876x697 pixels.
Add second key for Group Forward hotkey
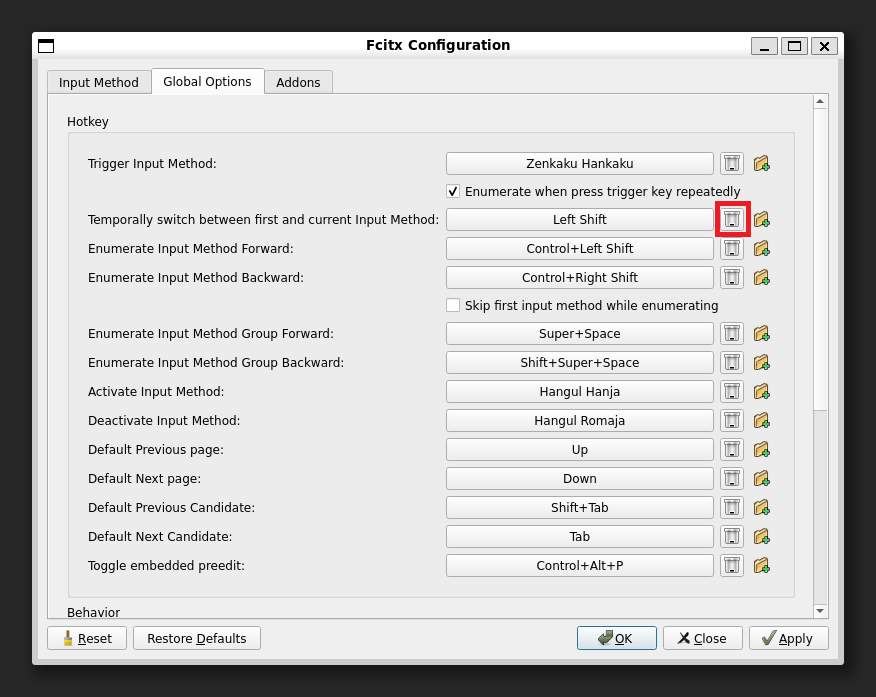[x=761, y=333]
